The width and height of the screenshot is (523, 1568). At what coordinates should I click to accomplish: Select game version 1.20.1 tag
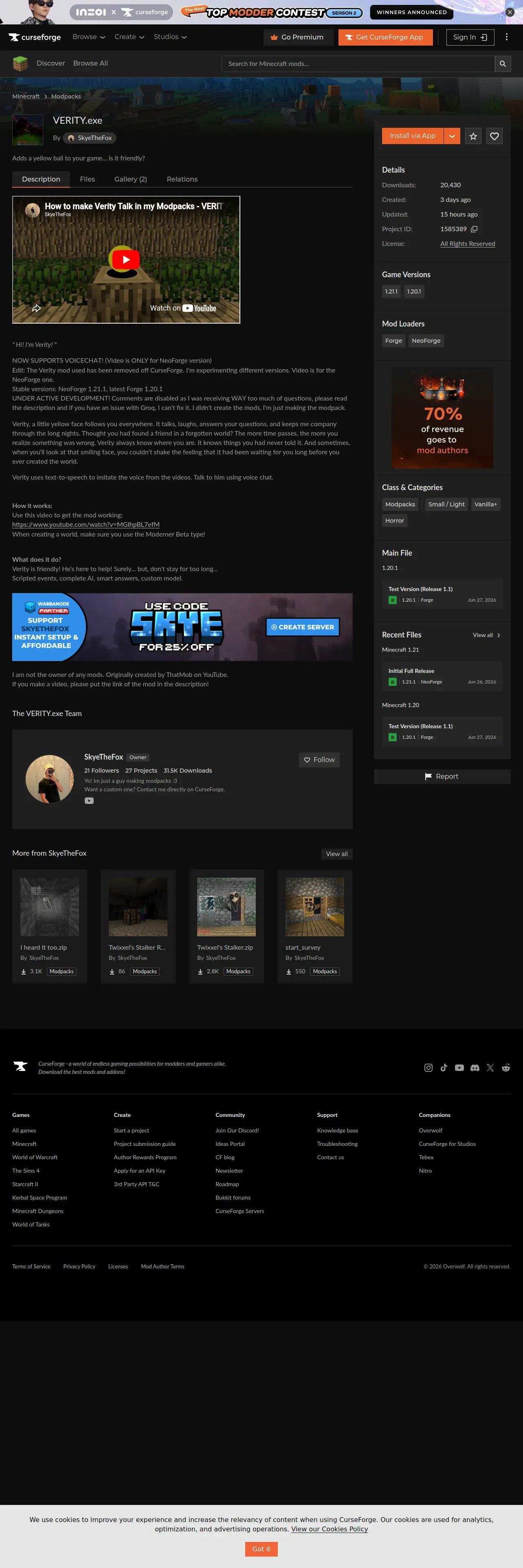(x=414, y=291)
